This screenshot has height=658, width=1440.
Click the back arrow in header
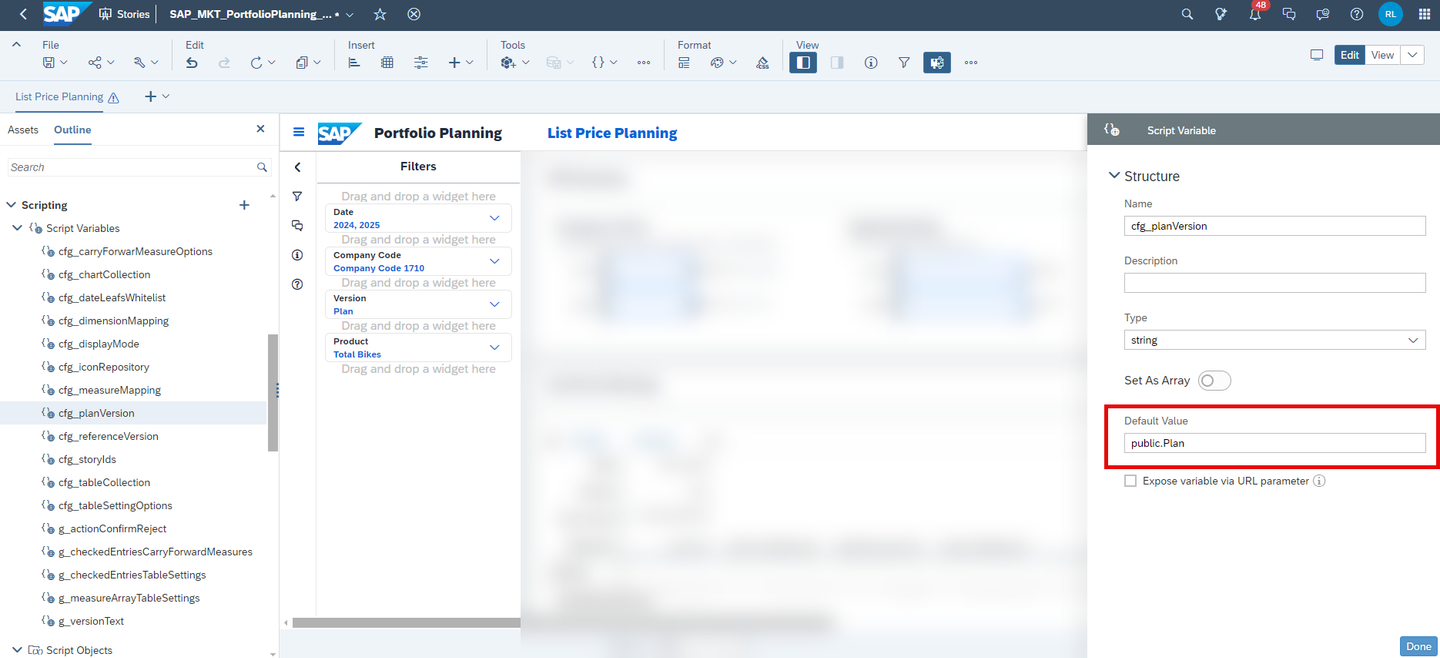pyautogui.click(x=23, y=14)
